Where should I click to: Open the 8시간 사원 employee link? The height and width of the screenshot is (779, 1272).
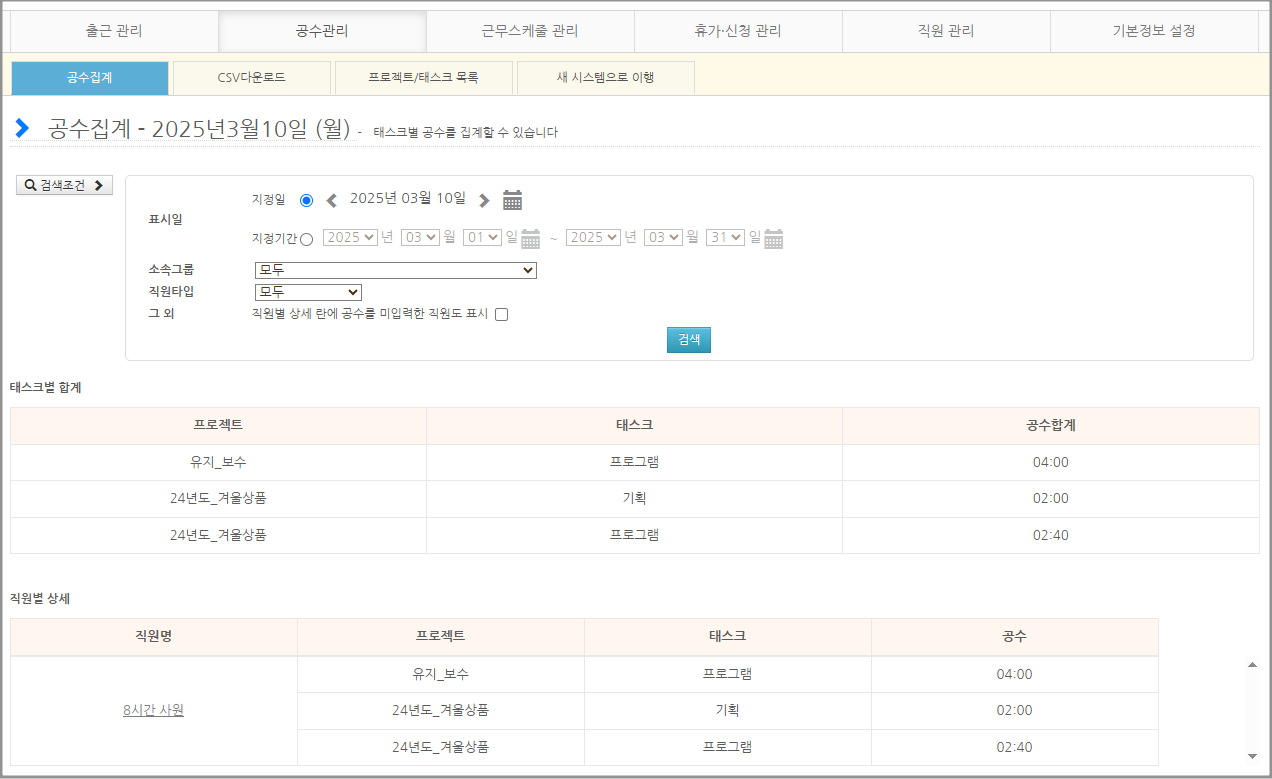(153, 710)
